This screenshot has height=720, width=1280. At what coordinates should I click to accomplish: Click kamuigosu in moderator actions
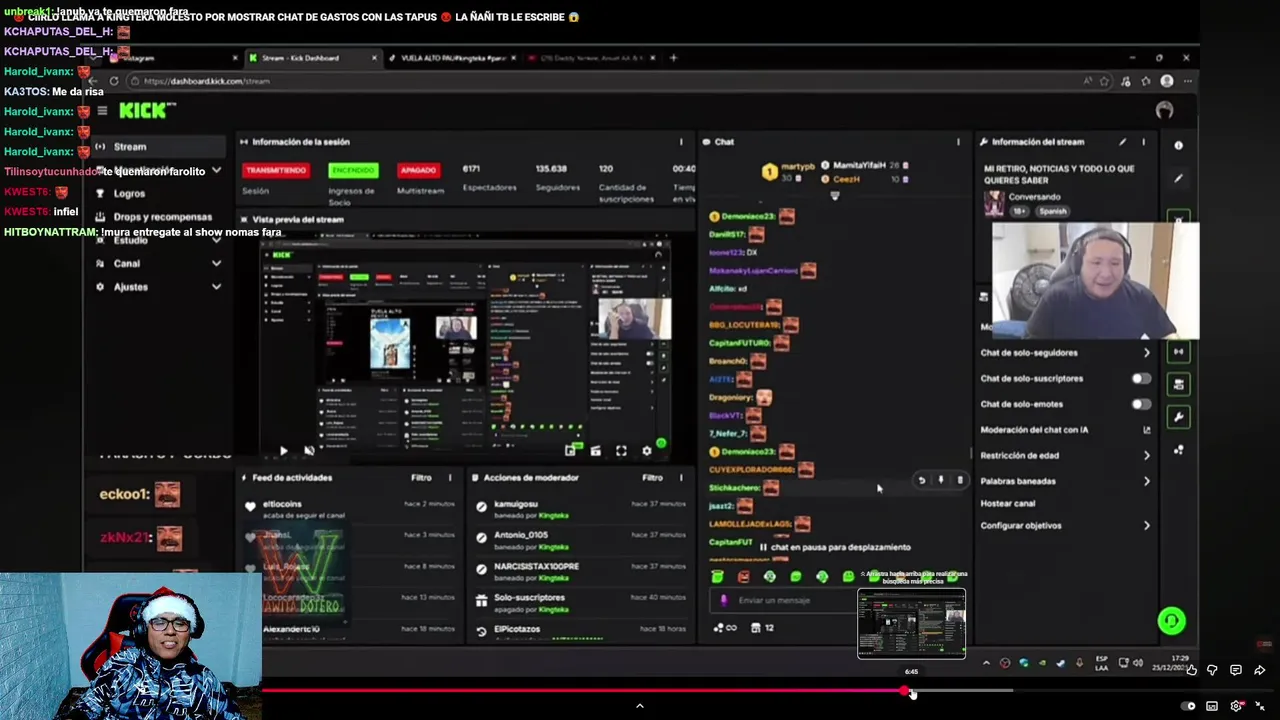(x=516, y=504)
